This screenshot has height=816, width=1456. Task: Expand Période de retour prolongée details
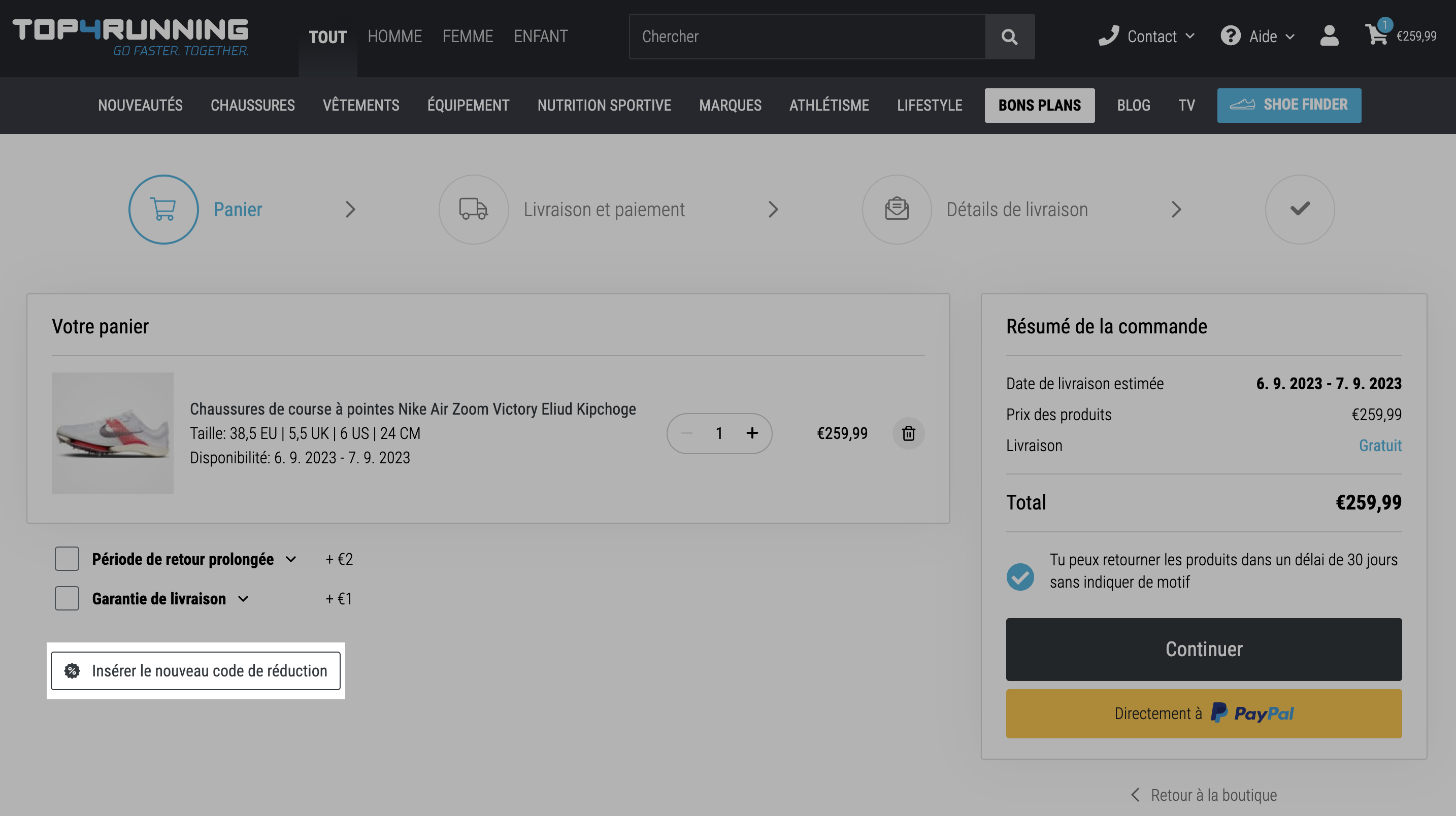coord(291,559)
